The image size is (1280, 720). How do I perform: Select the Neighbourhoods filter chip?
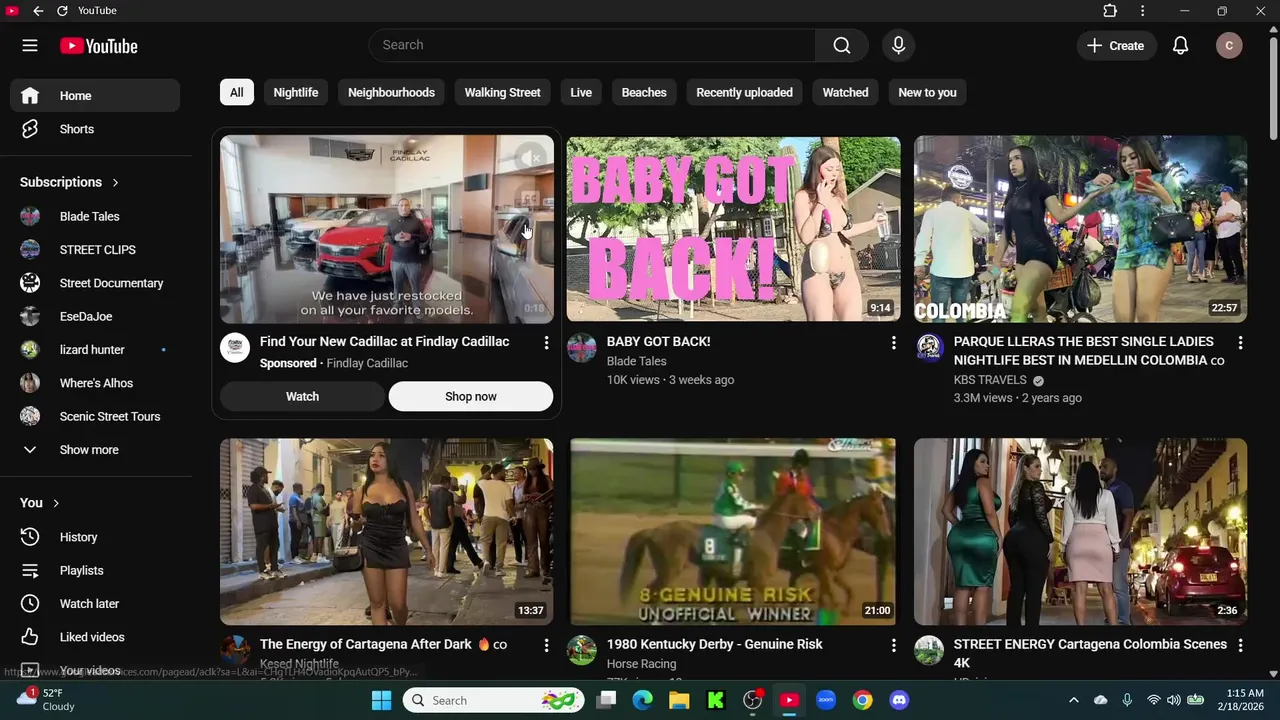pos(391,92)
